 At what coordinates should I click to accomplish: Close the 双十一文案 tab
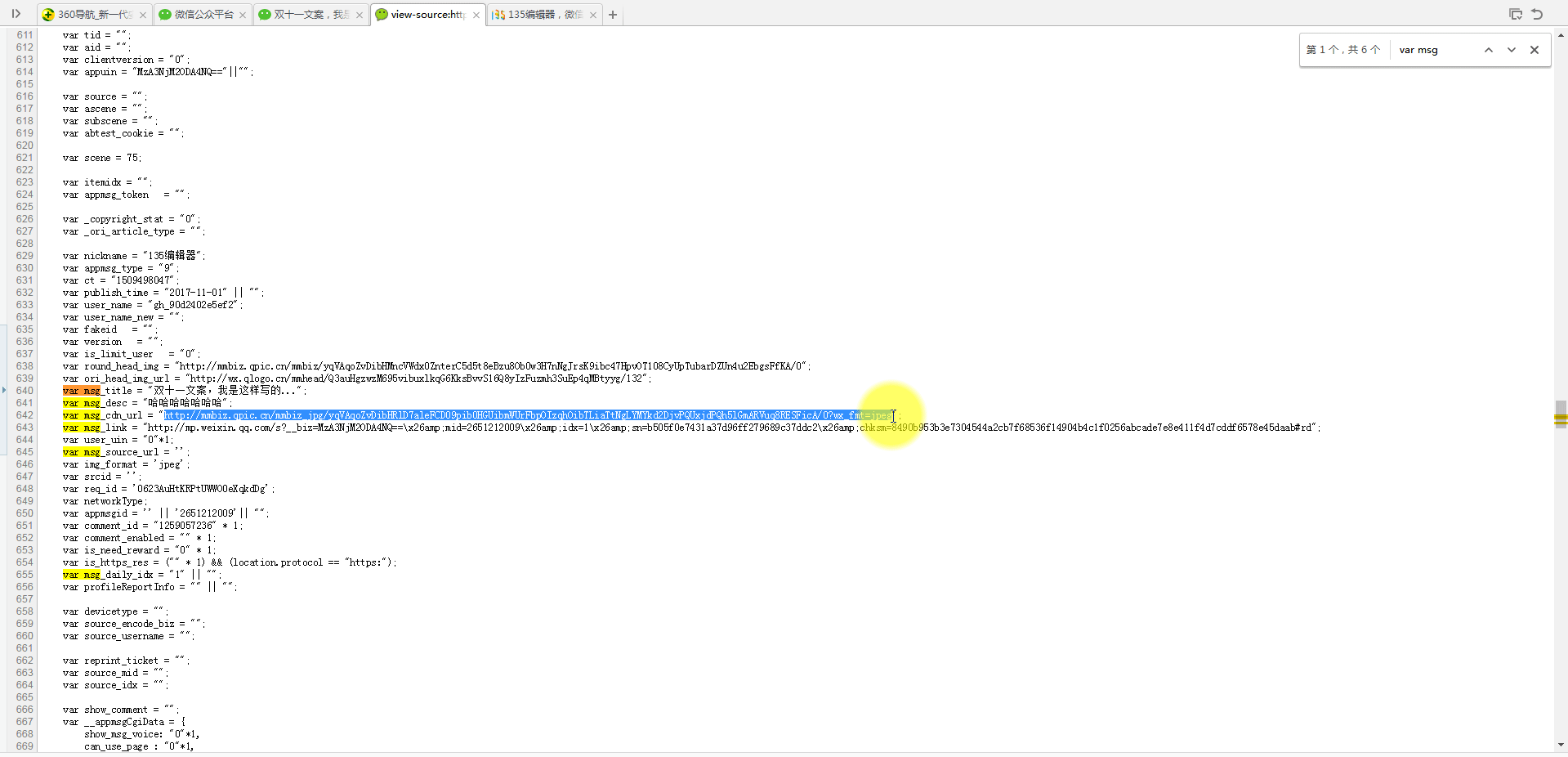[x=360, y=15]
